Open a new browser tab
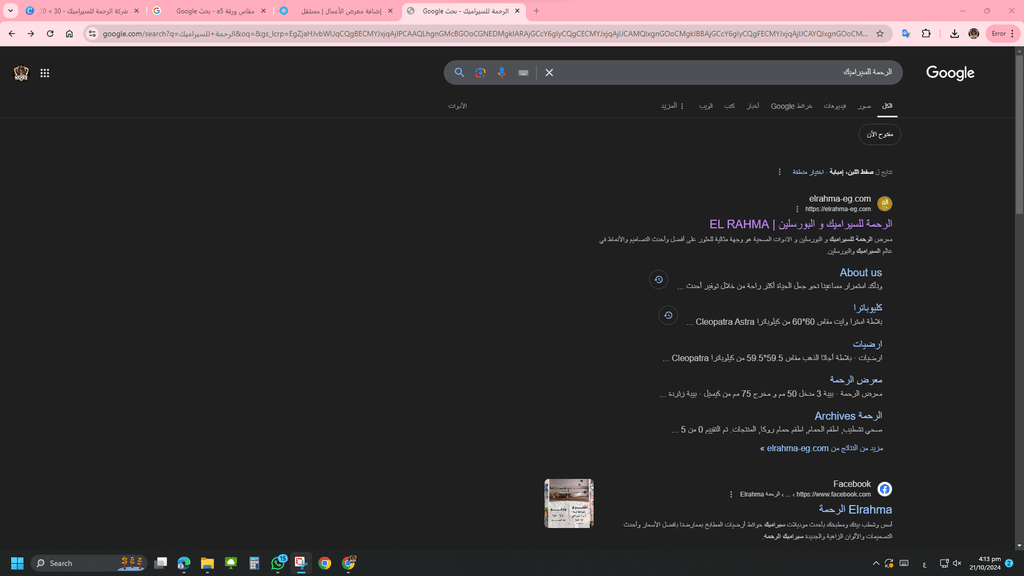Viewport: 1024px width, 576px height. point(536,11)
